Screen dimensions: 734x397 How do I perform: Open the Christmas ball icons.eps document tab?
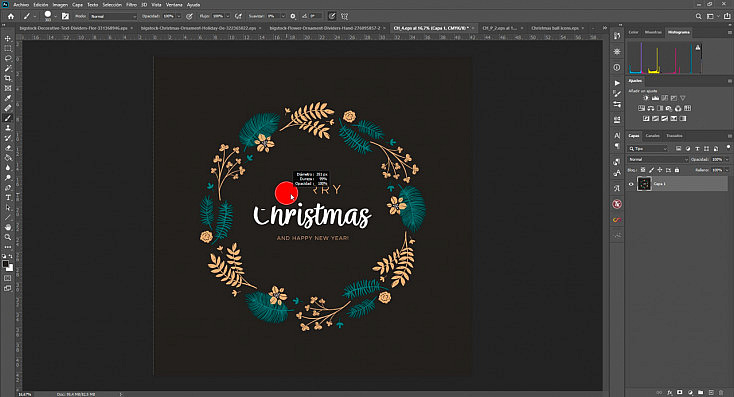coord(555,28)
